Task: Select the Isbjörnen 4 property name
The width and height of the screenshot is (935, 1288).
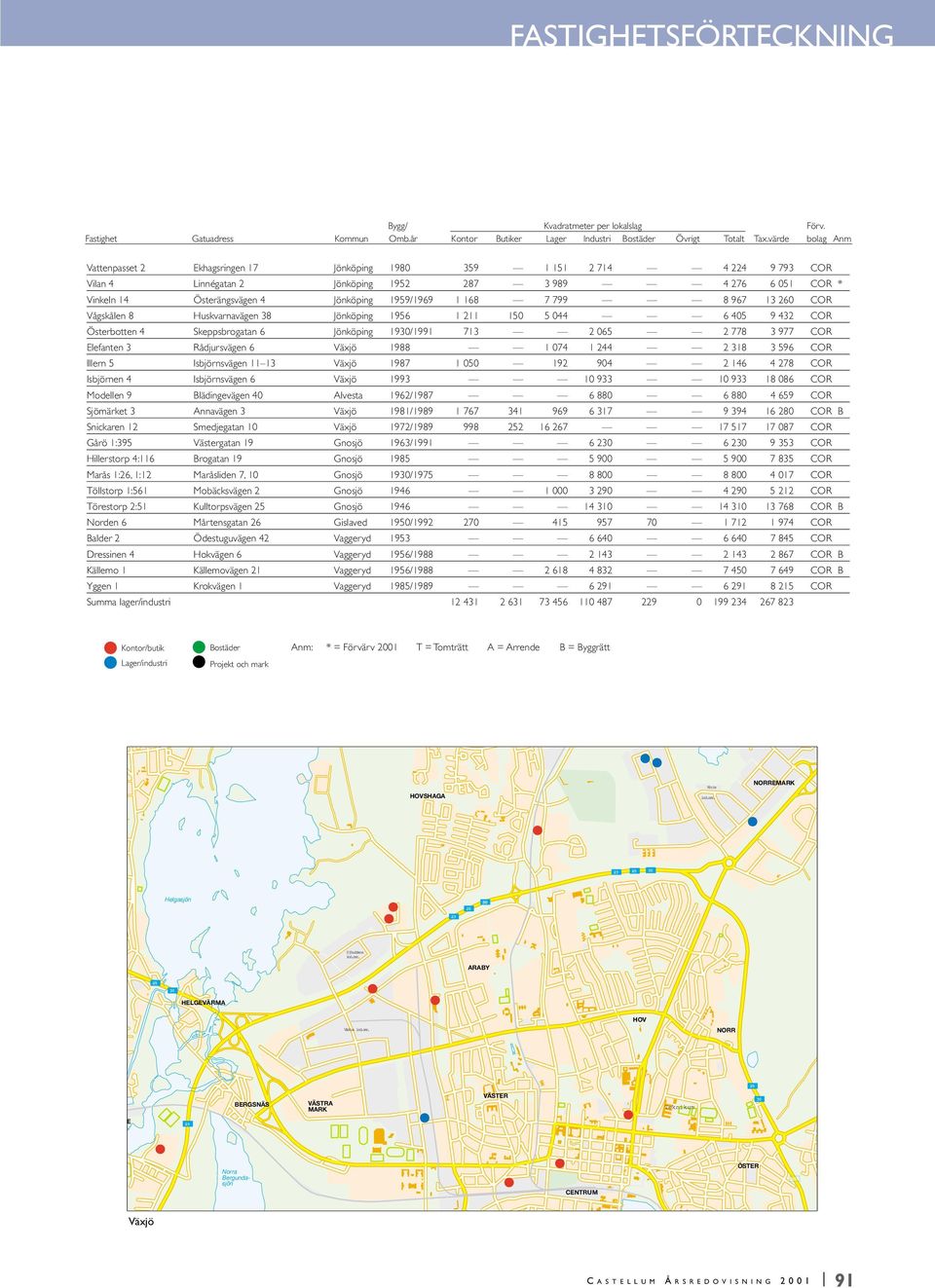Action: pos(109,379)
